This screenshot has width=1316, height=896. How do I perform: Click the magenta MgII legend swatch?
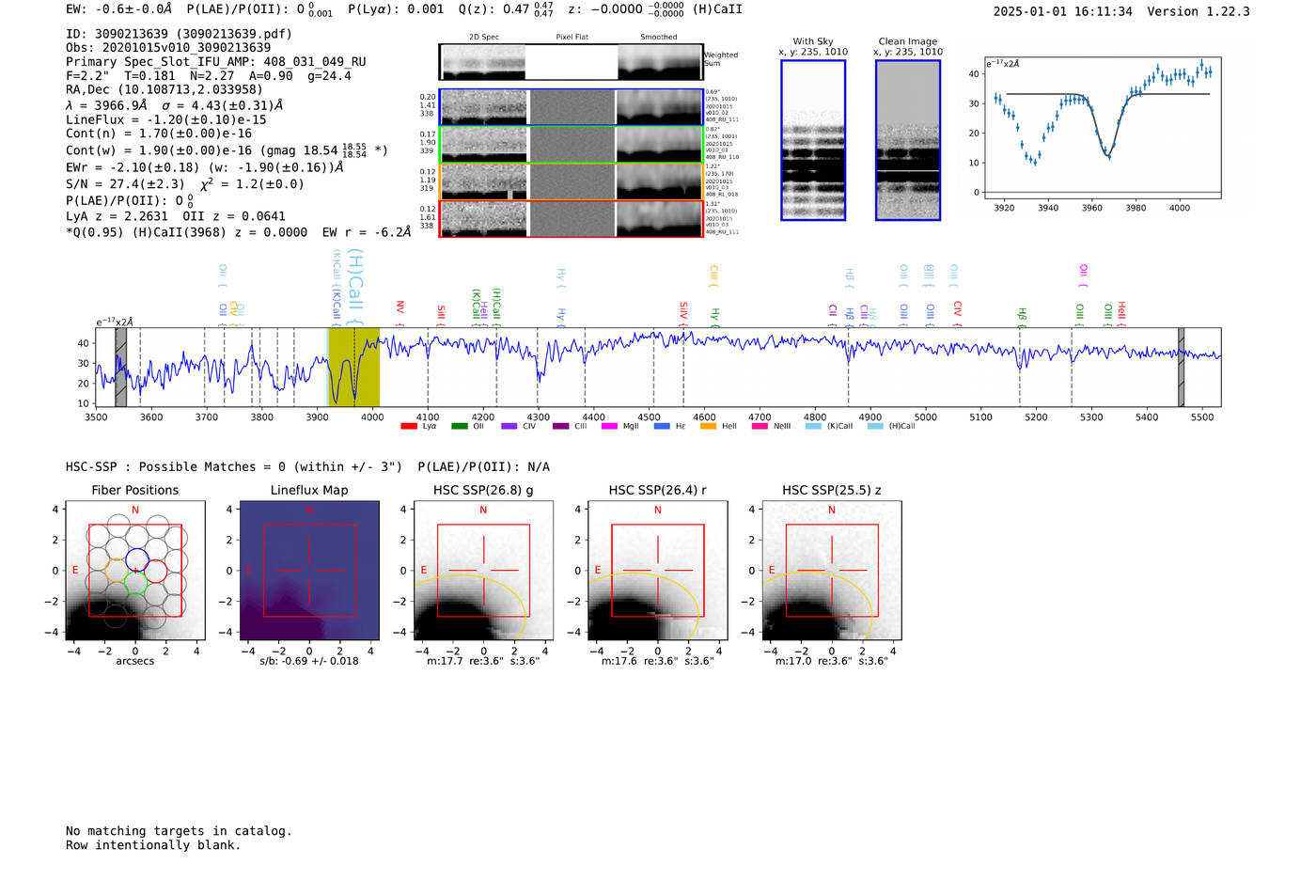click(x=610, y=426)
